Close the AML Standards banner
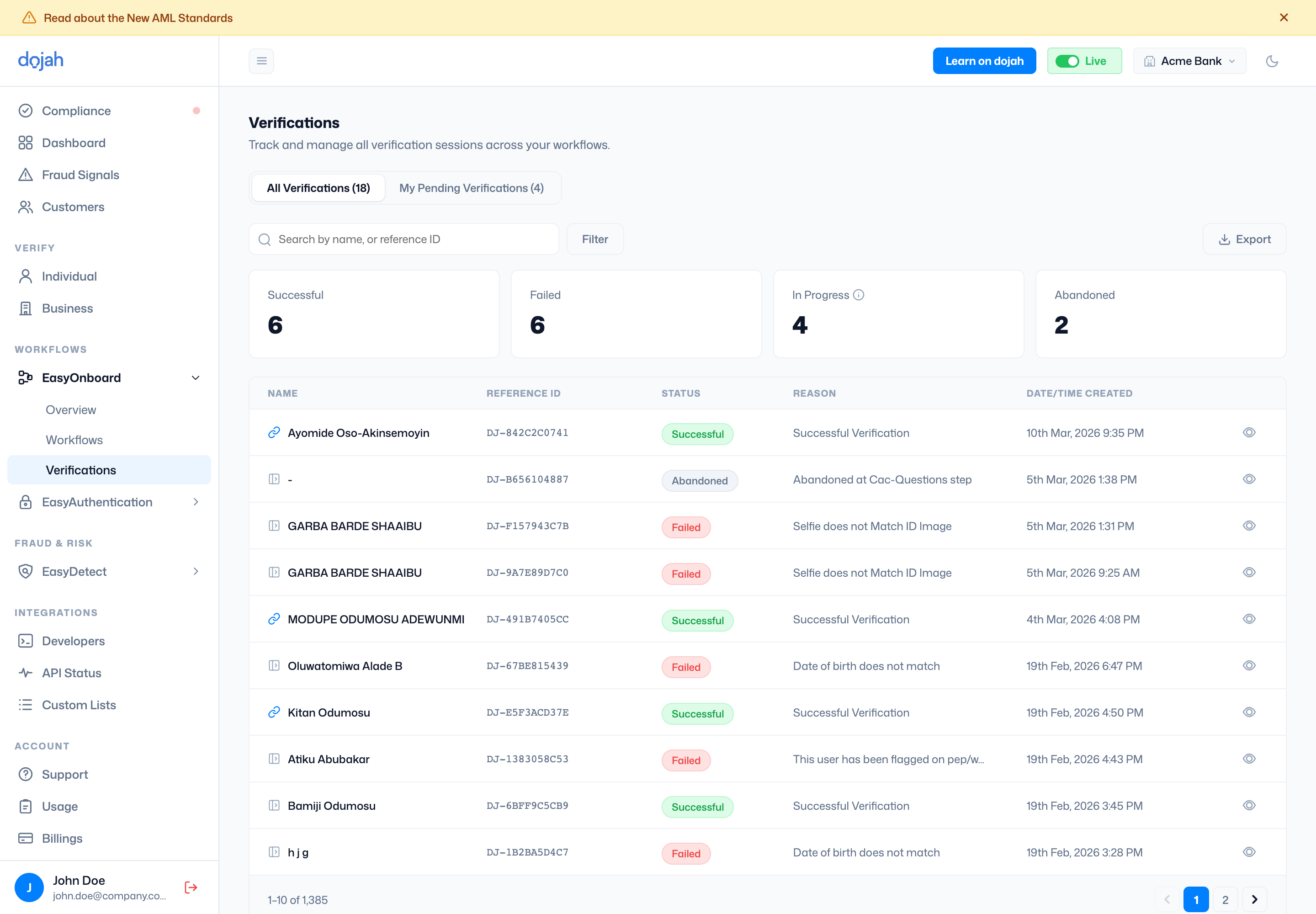 [1284, 18]
